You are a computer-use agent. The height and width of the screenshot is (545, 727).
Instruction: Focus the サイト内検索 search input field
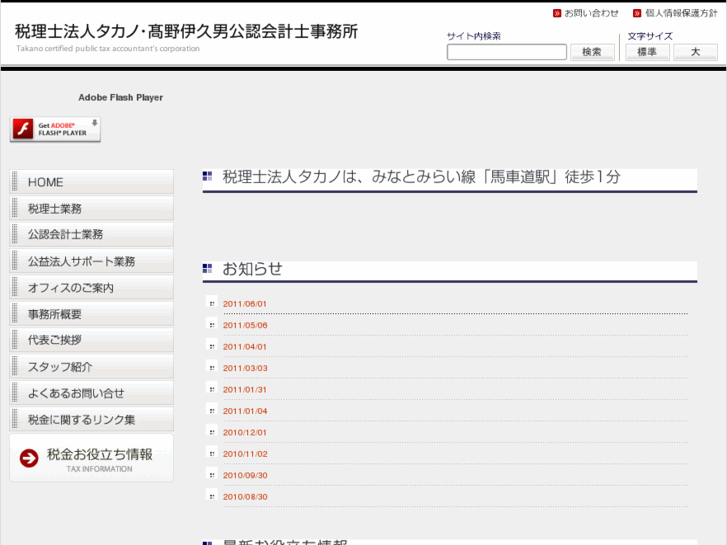pyautogui.click(x=506, y=52)
